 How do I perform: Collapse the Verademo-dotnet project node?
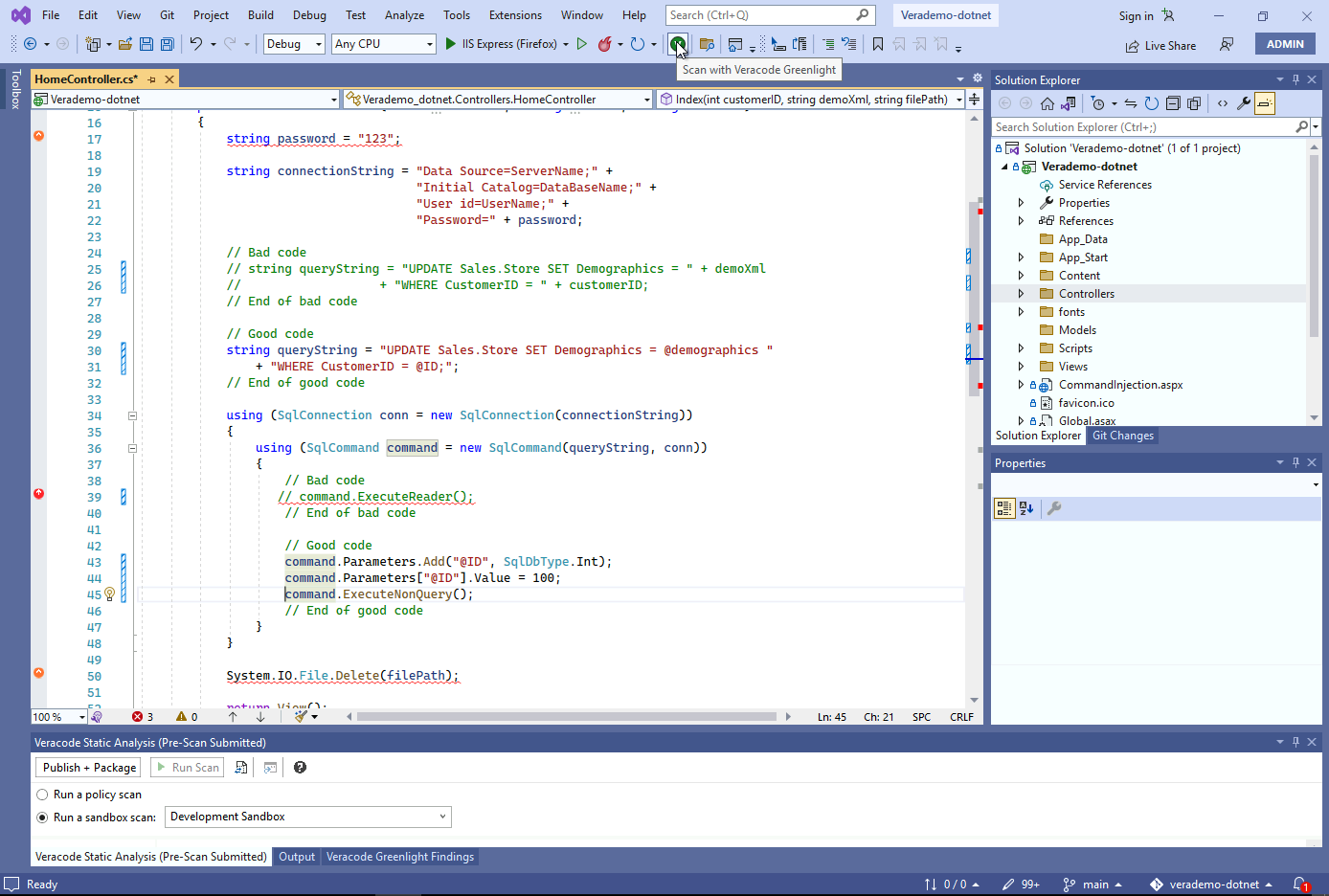(1004, 167)
